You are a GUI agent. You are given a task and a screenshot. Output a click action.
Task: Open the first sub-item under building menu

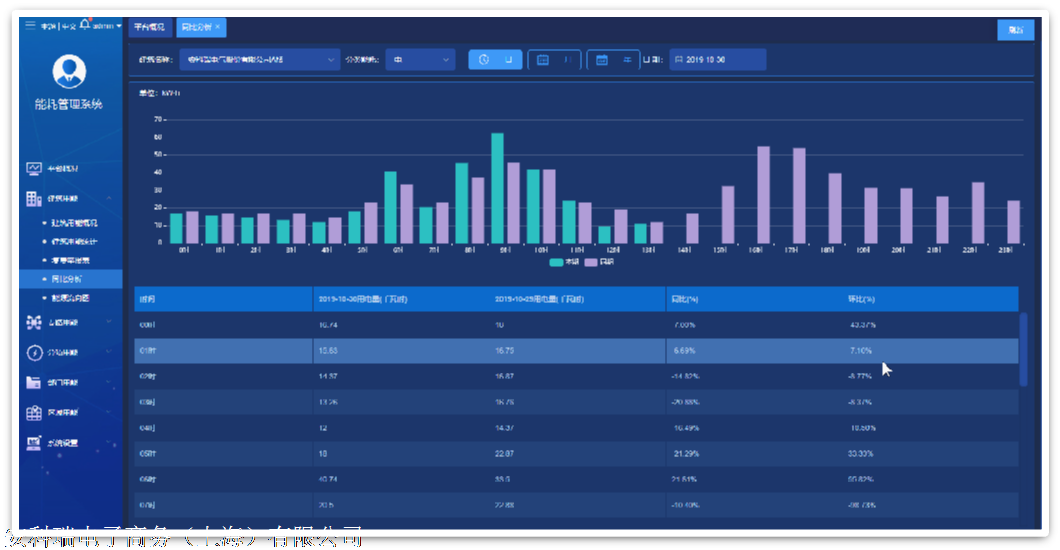tap(74, 222)
